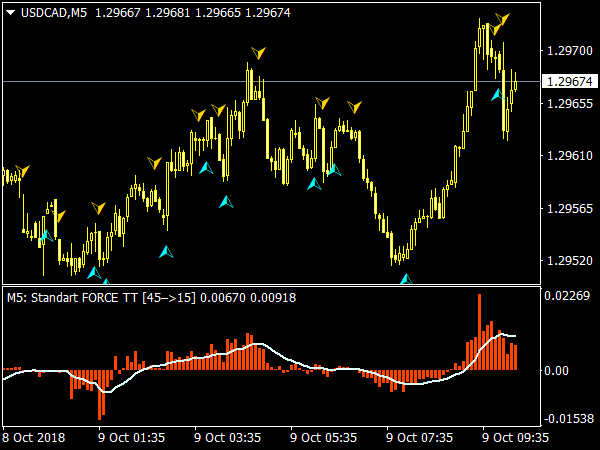
Task: Click the tallest orange histogram bar near 09:35
Action: click(x=479, y=332)
